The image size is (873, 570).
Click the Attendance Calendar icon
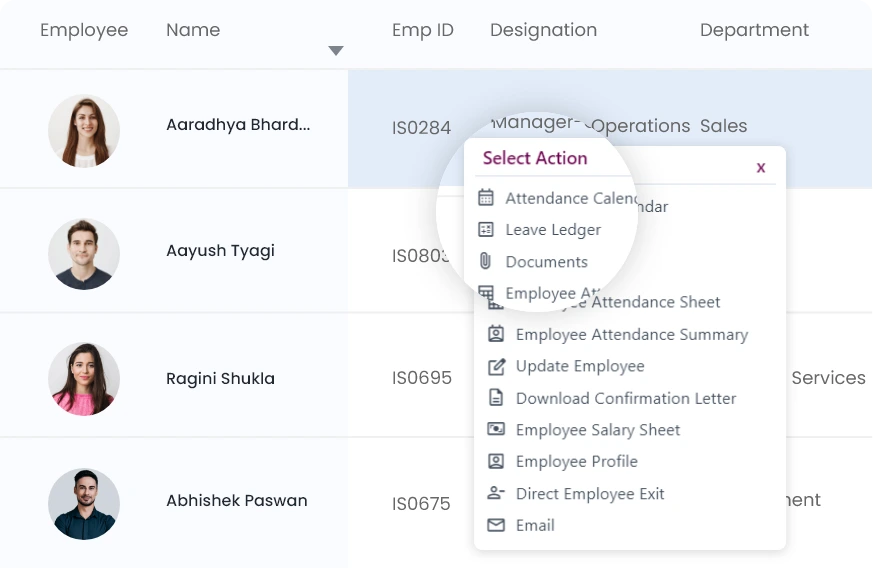pyautogui.click(x=486, y=198)
